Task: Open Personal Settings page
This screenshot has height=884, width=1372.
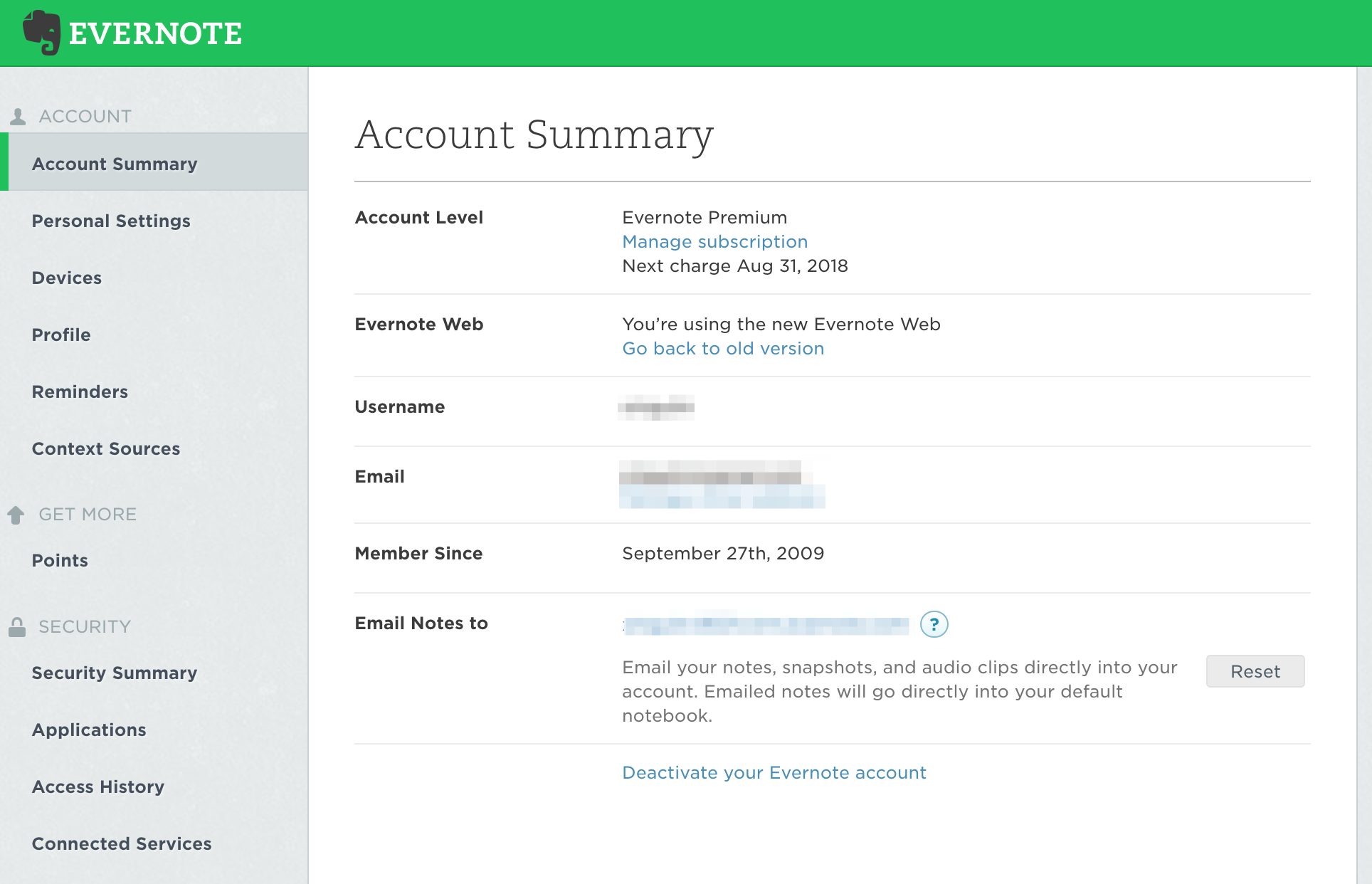Action: (x=111, y=221)
